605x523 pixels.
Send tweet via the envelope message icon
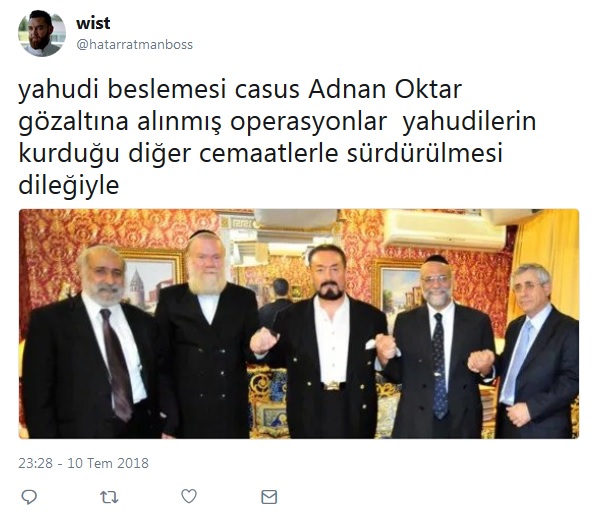pyautogui.click(x=269, y=497)
